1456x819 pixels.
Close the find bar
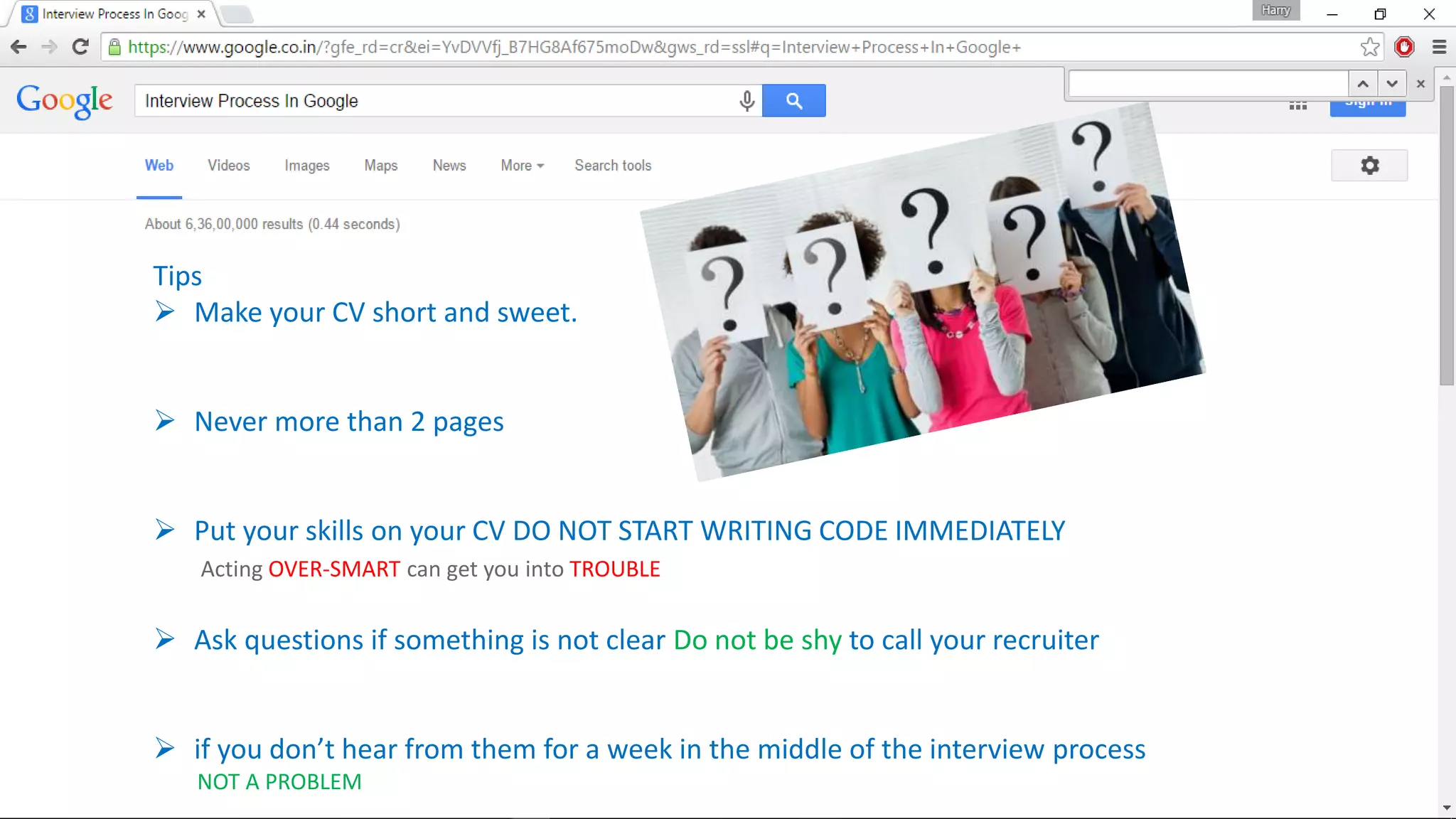click(1420, 84)
